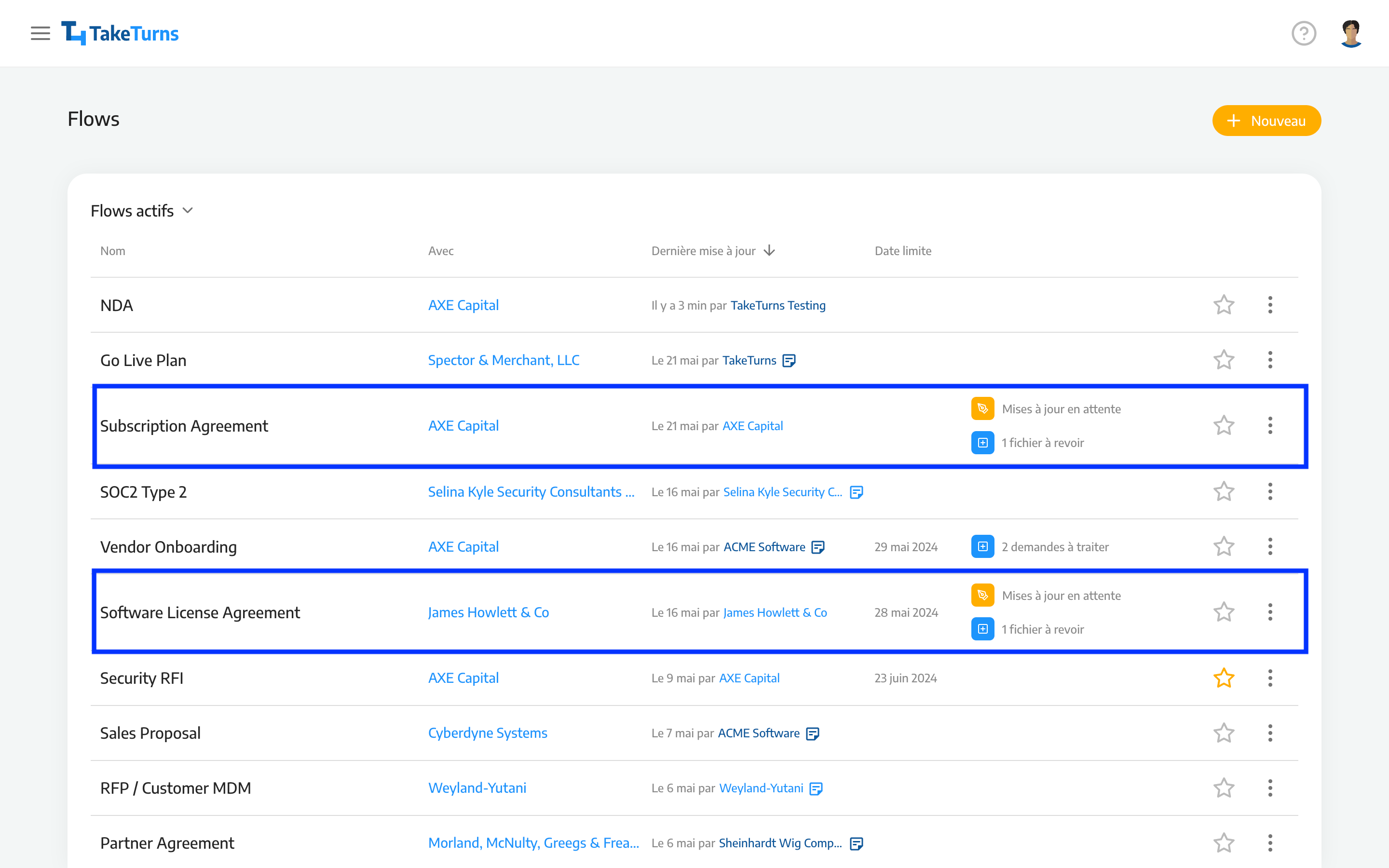
Task: Click Selina Kyle Security Consultants in Avec column
Action: [531, 491]
